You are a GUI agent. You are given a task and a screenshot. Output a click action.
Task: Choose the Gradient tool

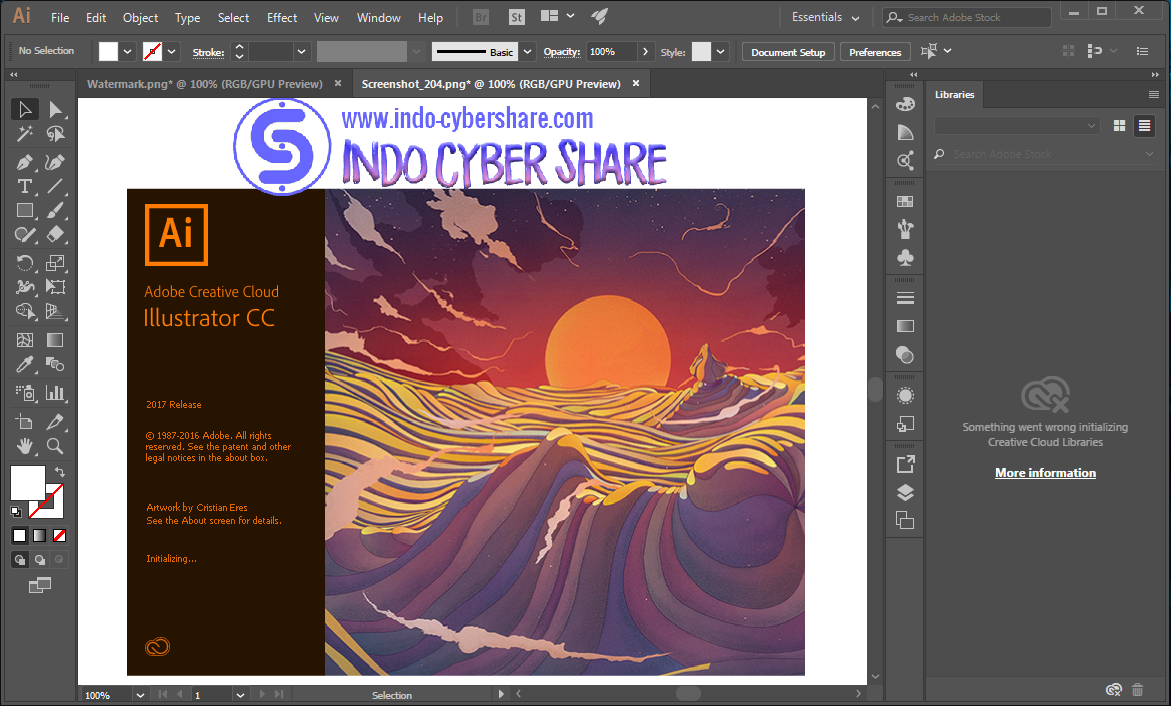(55, 340)
